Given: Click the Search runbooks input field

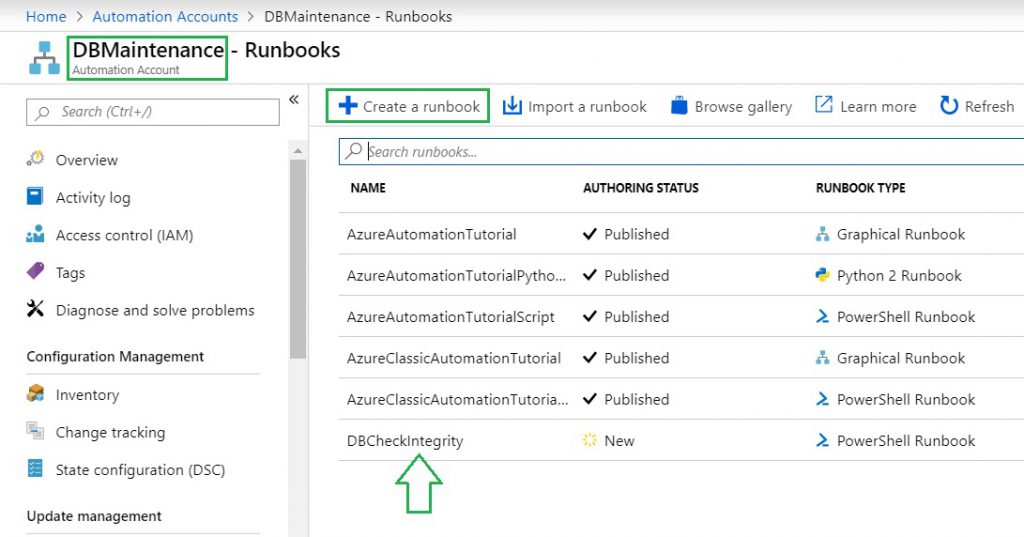Looking at the screenshot, I should click(x=690, y=152).
